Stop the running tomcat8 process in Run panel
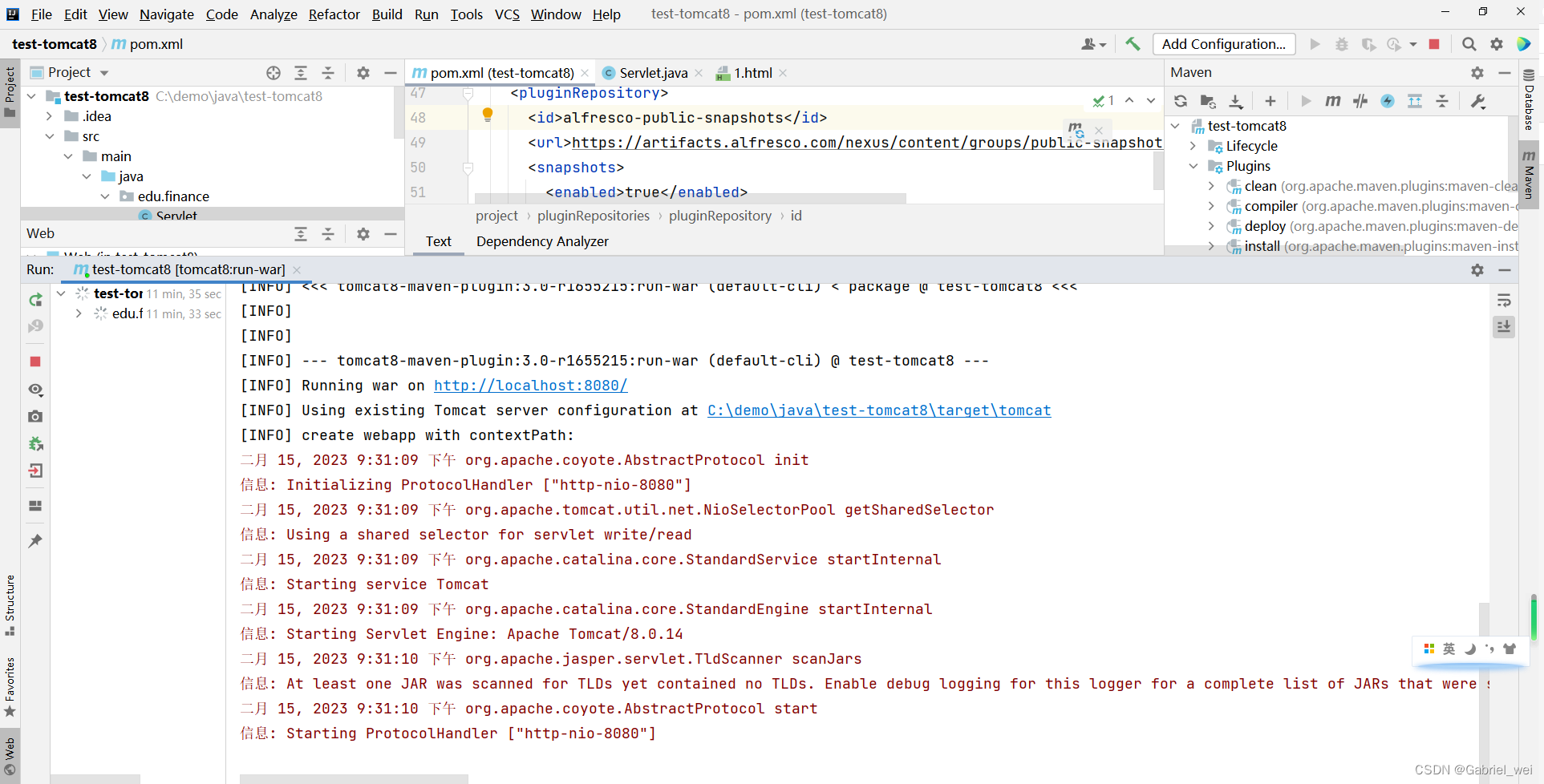Image resolution: width=1544 pixels, height=784 pixels. (35, 362)
